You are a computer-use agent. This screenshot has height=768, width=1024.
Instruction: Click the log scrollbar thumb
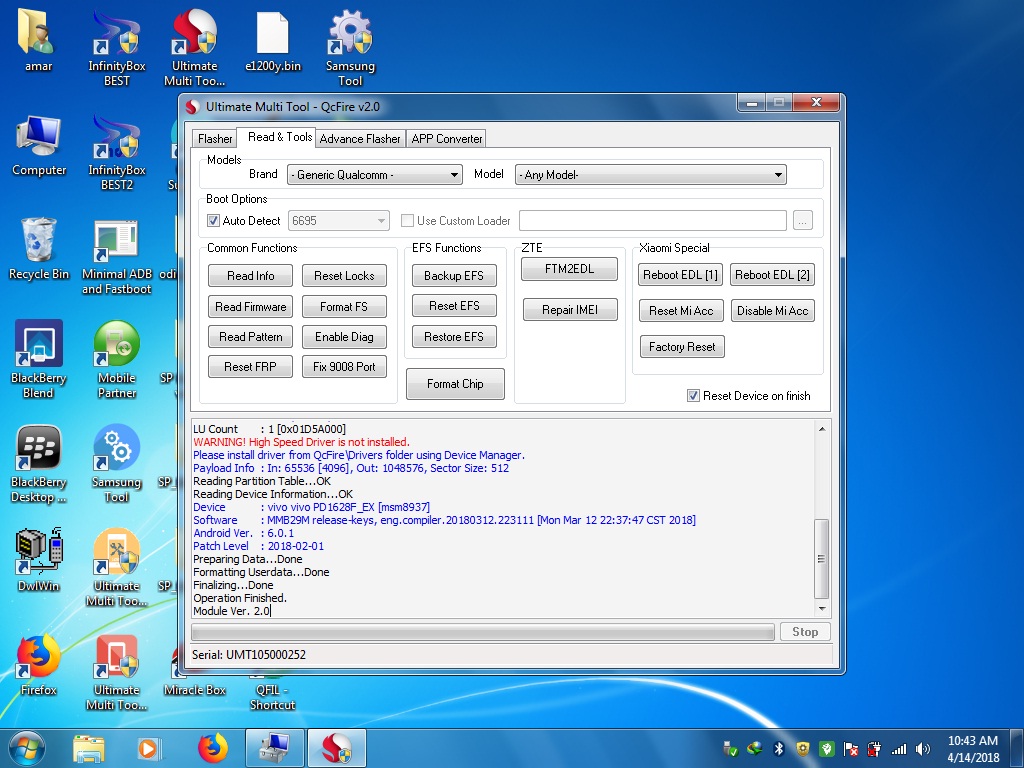pos(822,558)
